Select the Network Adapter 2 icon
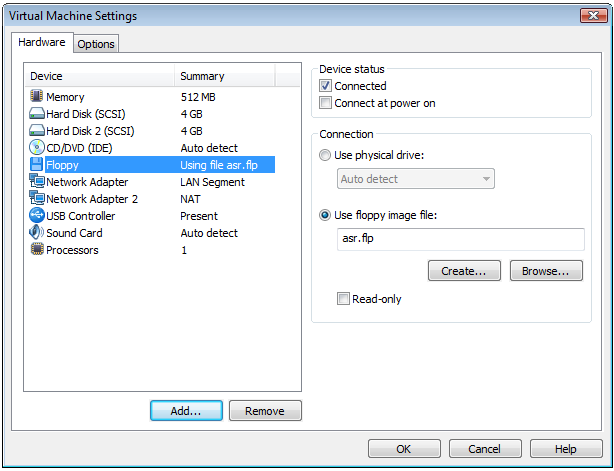The height and width of the screenshot is (471, 614). click(37, 199)
